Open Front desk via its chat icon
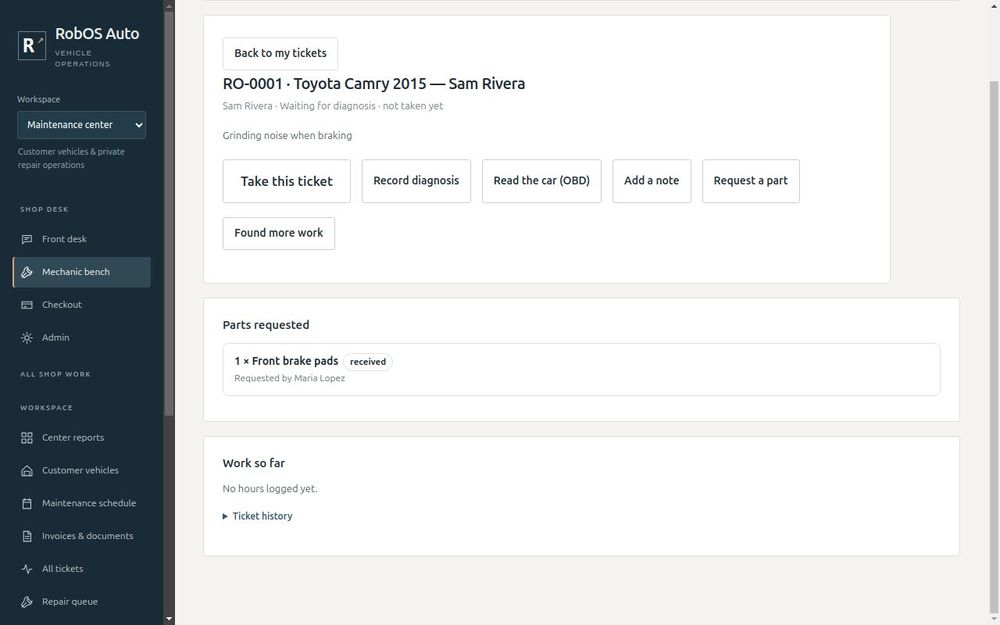 pyautogui.click(x=27, y=239)
